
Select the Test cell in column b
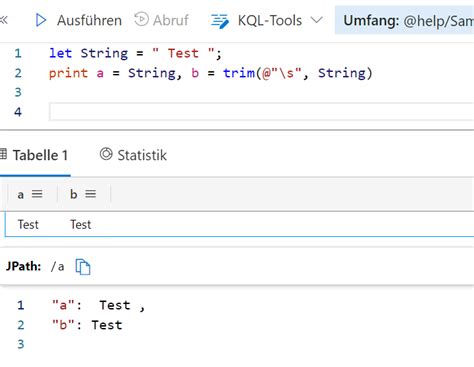click(81, 224)
